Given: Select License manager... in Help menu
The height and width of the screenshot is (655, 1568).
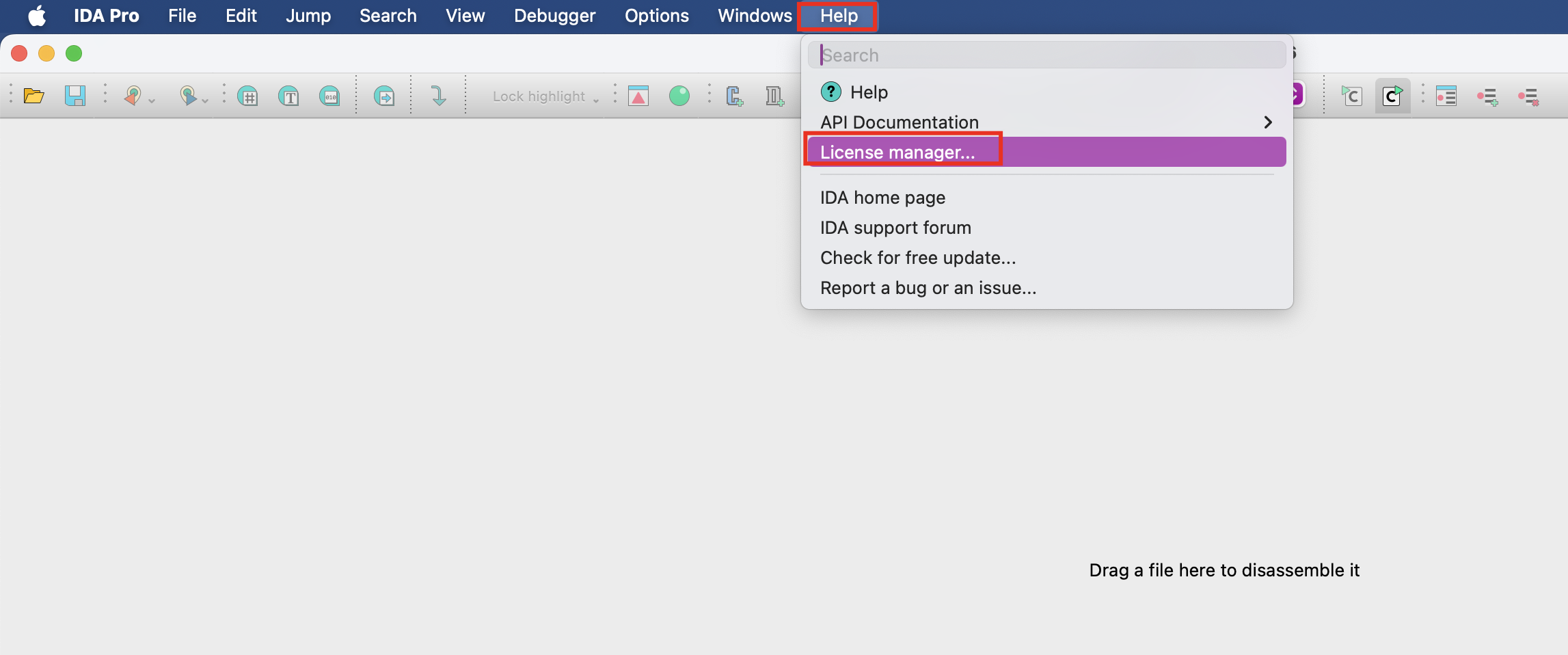Looking at the screenshot, I should coord(1046,152).
